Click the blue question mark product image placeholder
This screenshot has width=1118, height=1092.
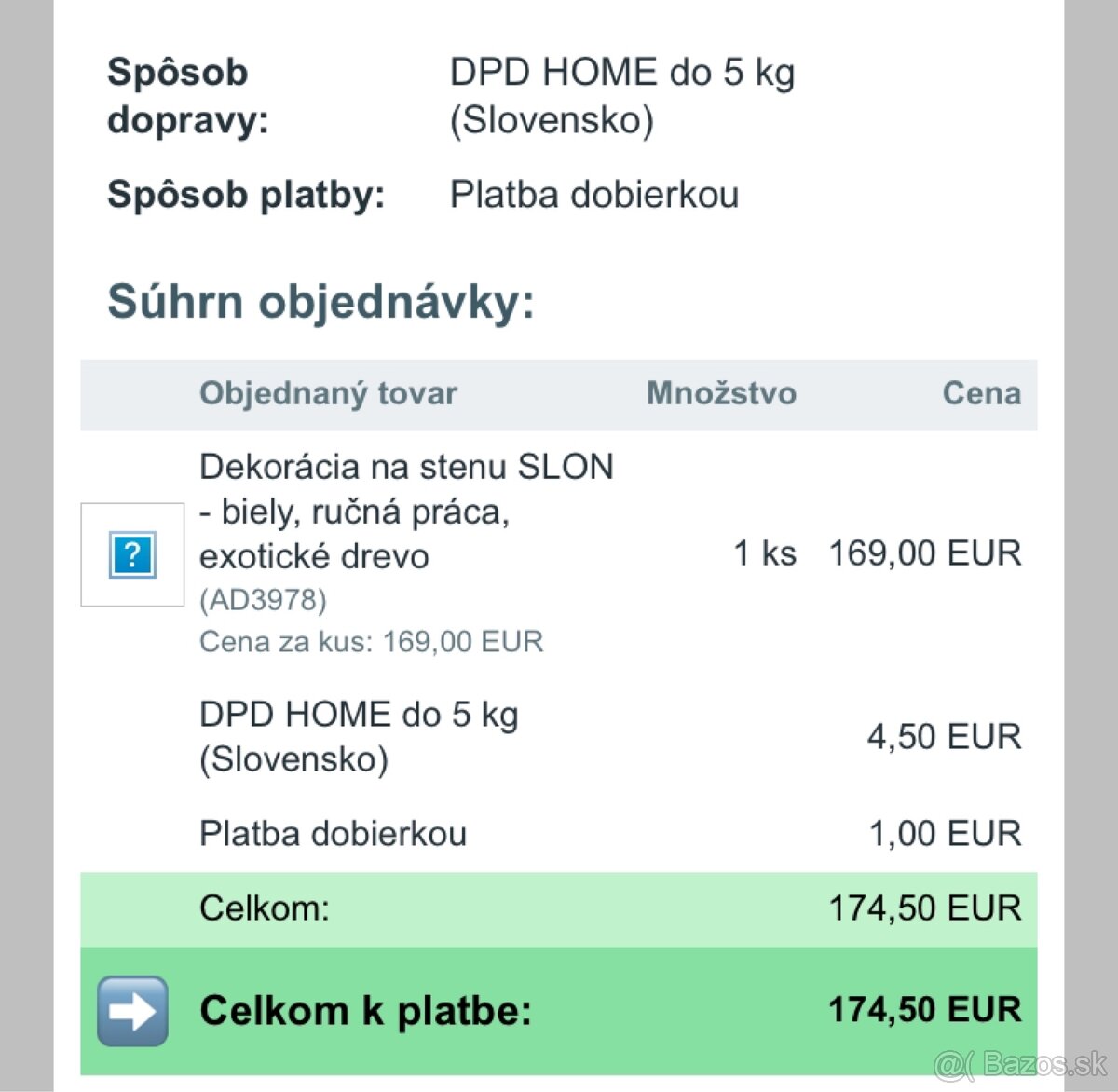tap(132, 555)
